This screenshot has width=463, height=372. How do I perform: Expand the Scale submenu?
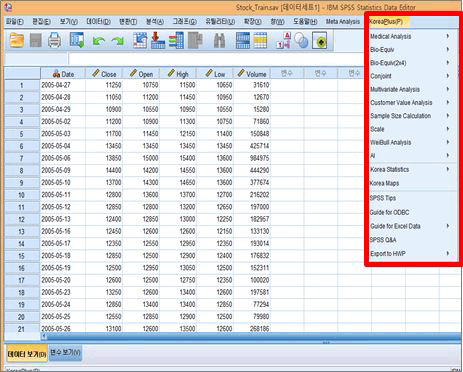411,129
